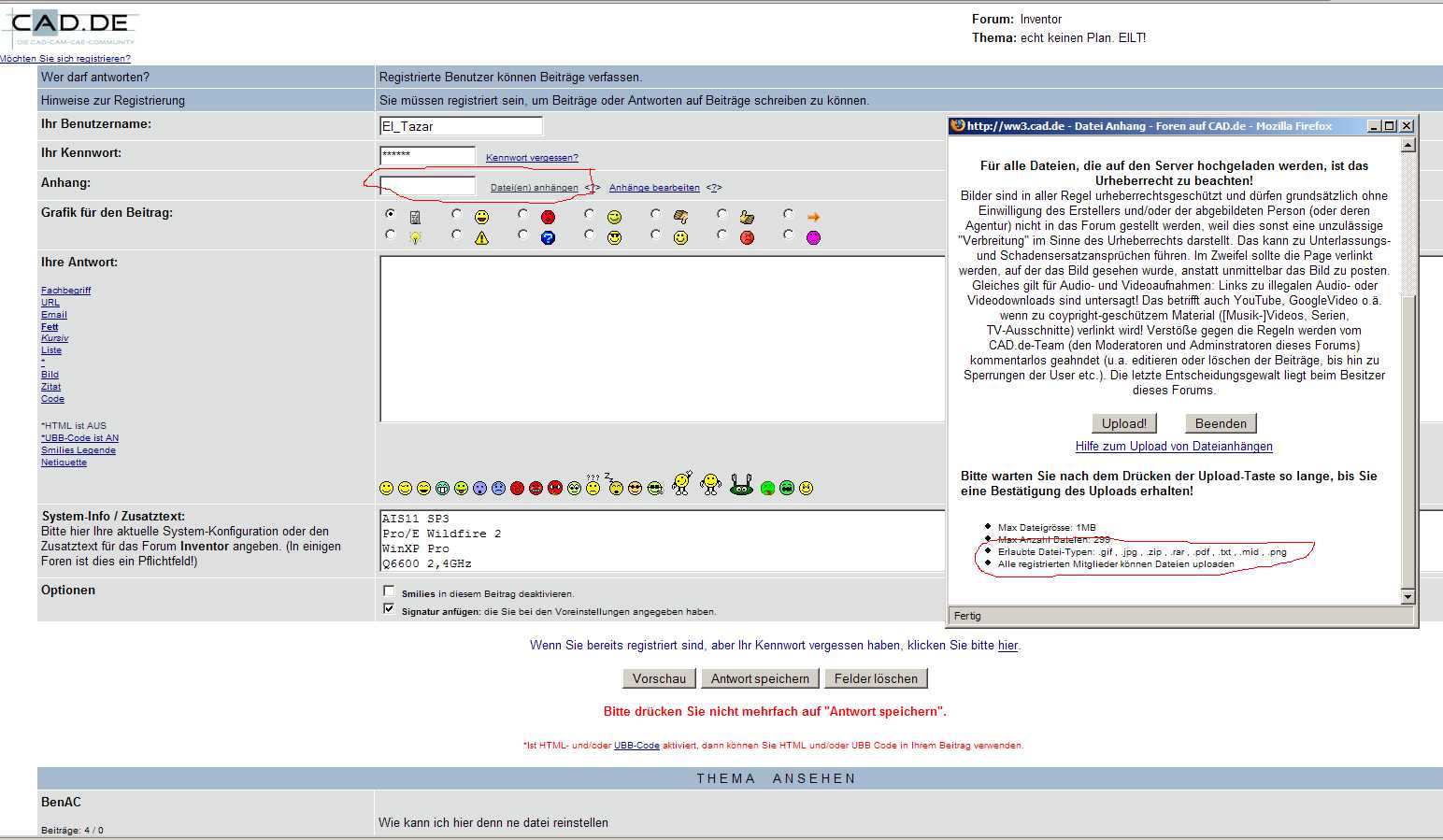Viewport: 1443px width, 840px height.
Task: Click the Email formatting link
Action: pos(54,315)
